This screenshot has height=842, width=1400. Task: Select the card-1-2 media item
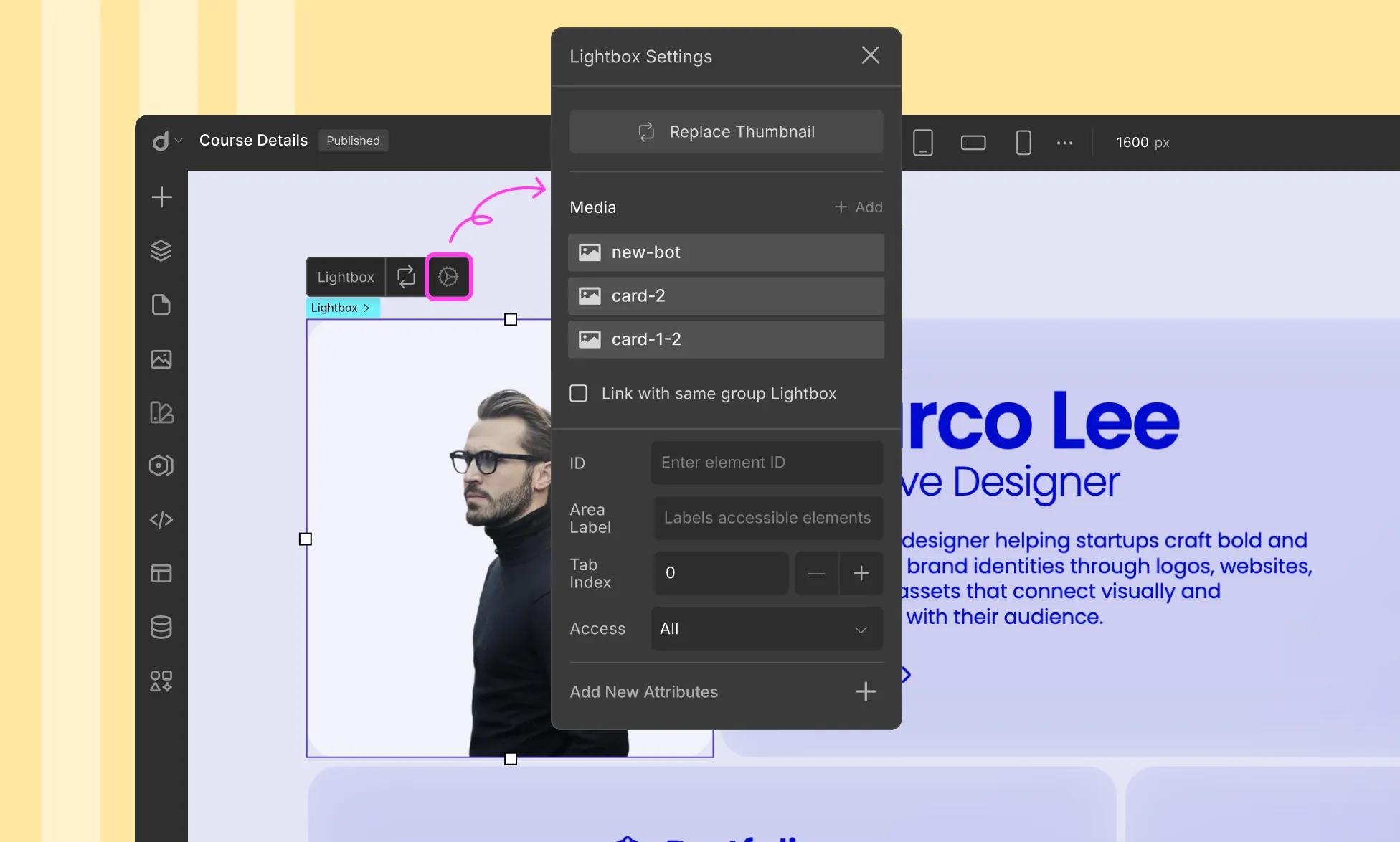click(x=726, y=339)
